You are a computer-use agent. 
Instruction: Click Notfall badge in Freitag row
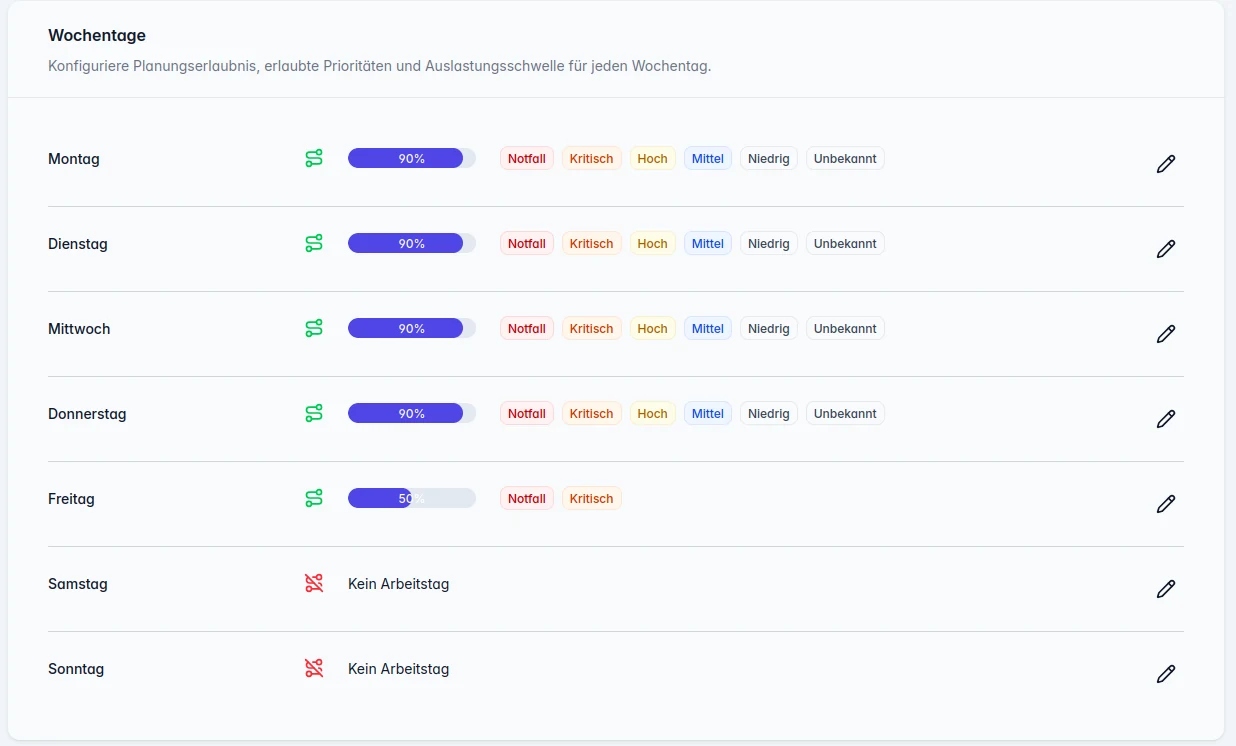point(527,498)
